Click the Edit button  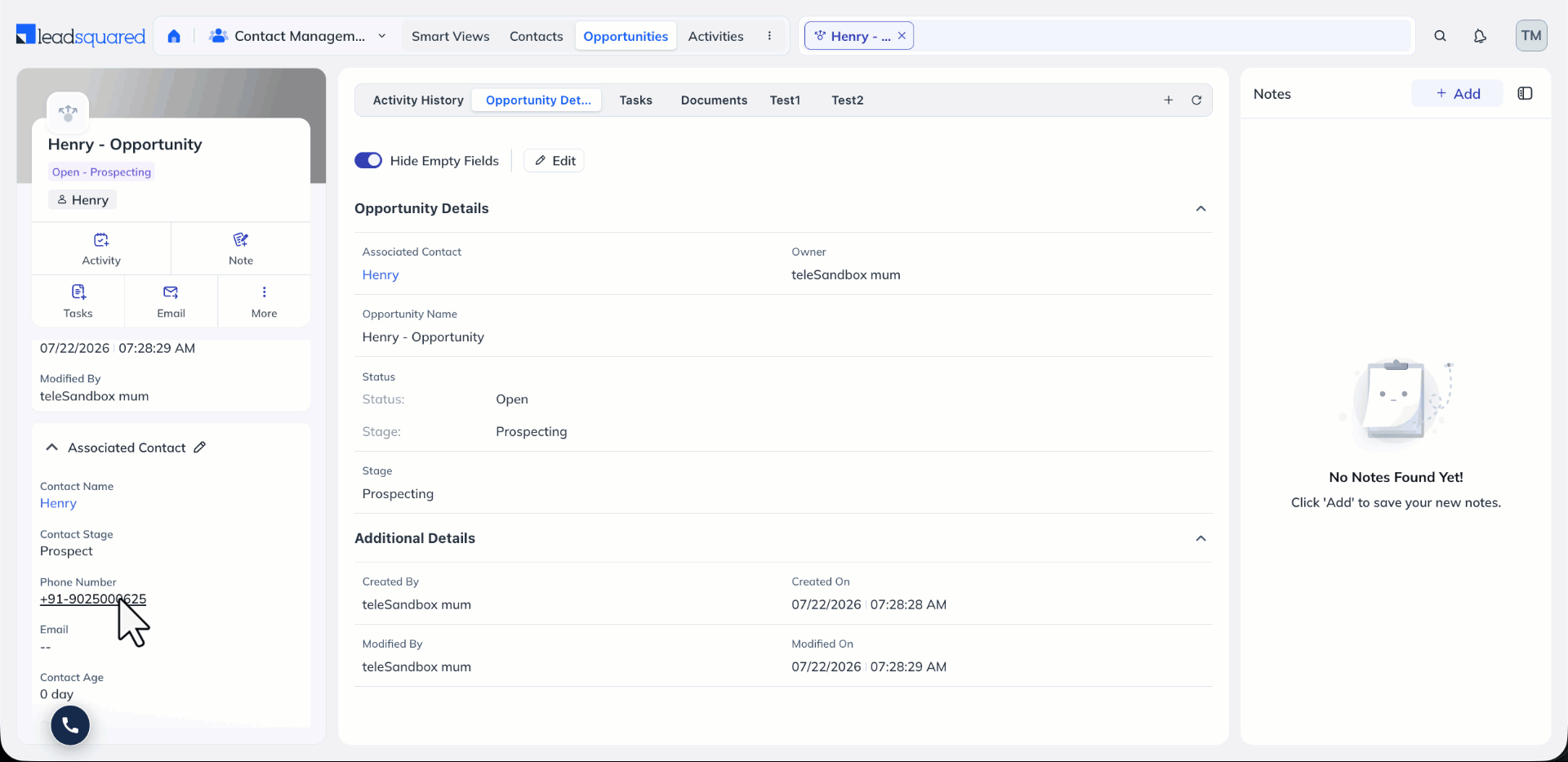tap(555, 161)
